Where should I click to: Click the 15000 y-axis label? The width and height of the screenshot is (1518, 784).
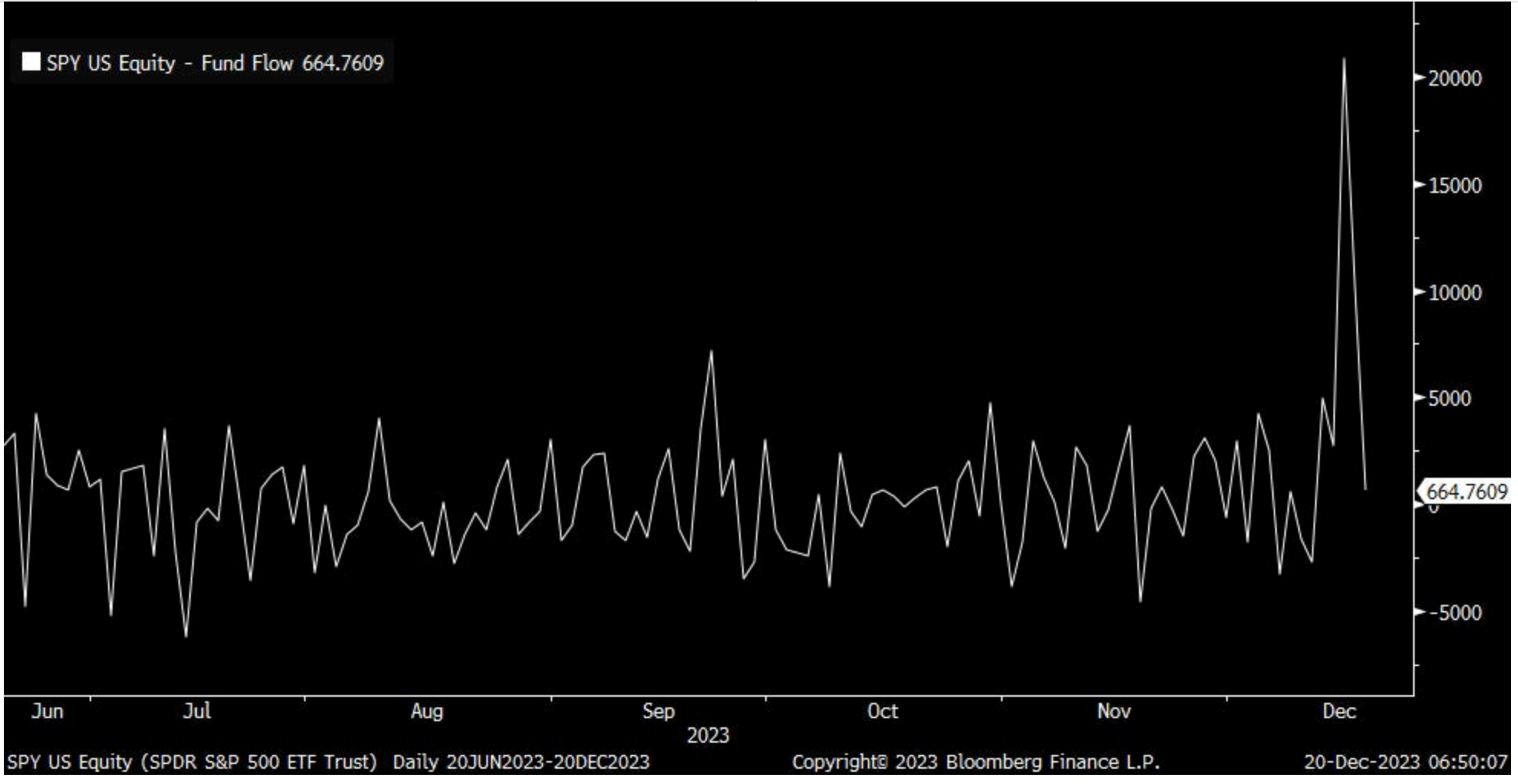pos(1454,185)
